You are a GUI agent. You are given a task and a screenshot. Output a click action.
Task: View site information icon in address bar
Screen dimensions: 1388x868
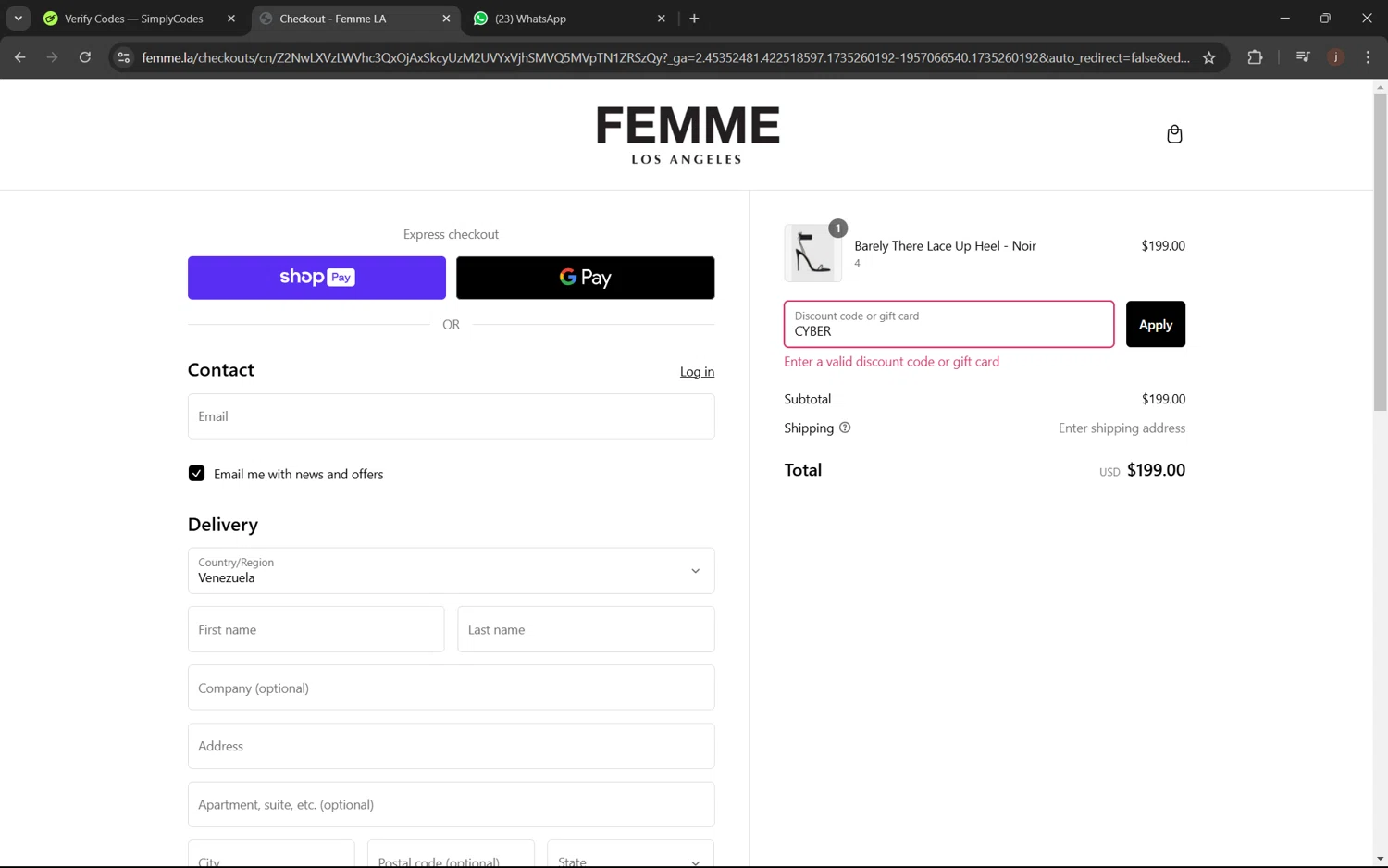tap(123, 57)
